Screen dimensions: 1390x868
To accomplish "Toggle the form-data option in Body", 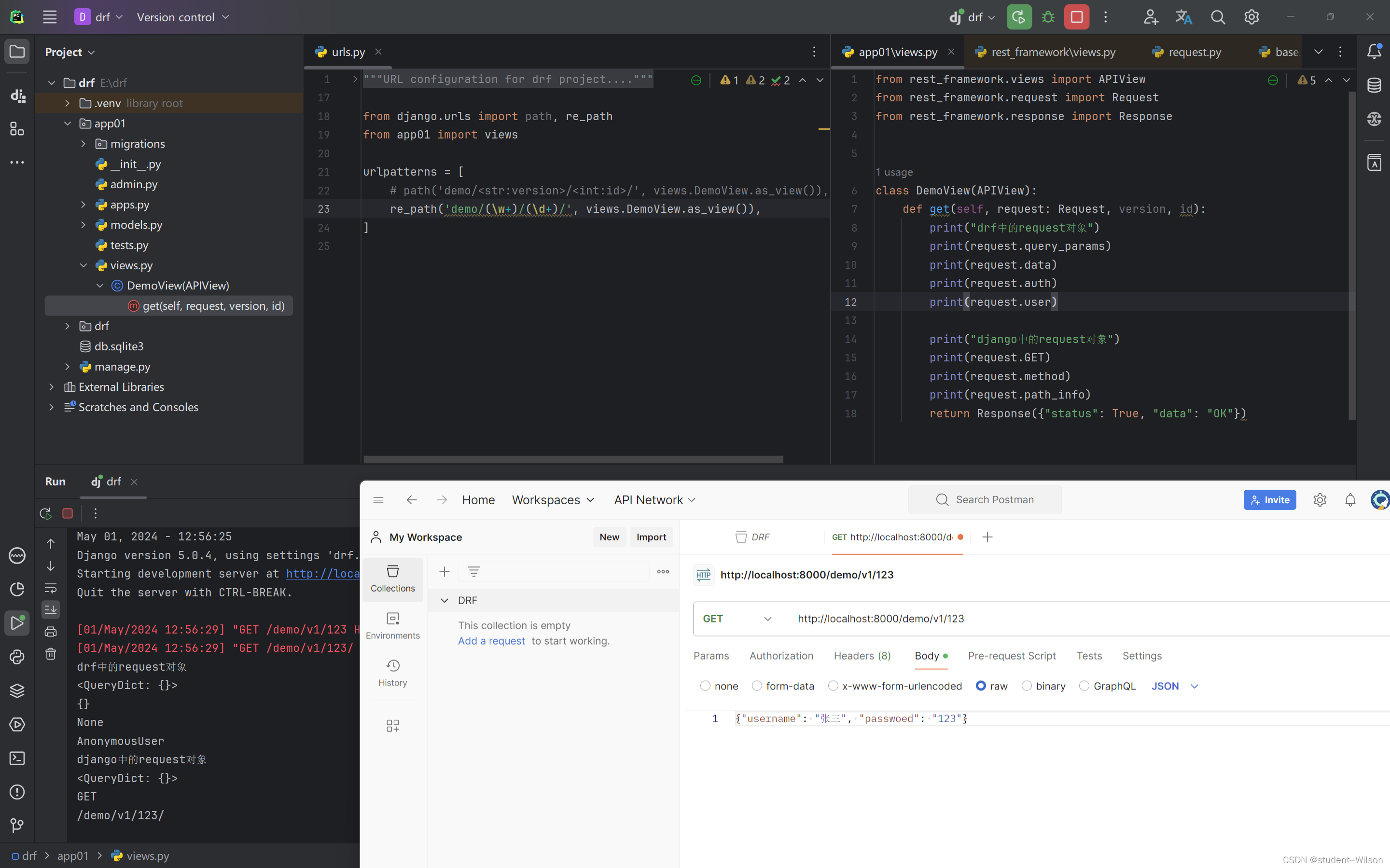I will (756, 686).
